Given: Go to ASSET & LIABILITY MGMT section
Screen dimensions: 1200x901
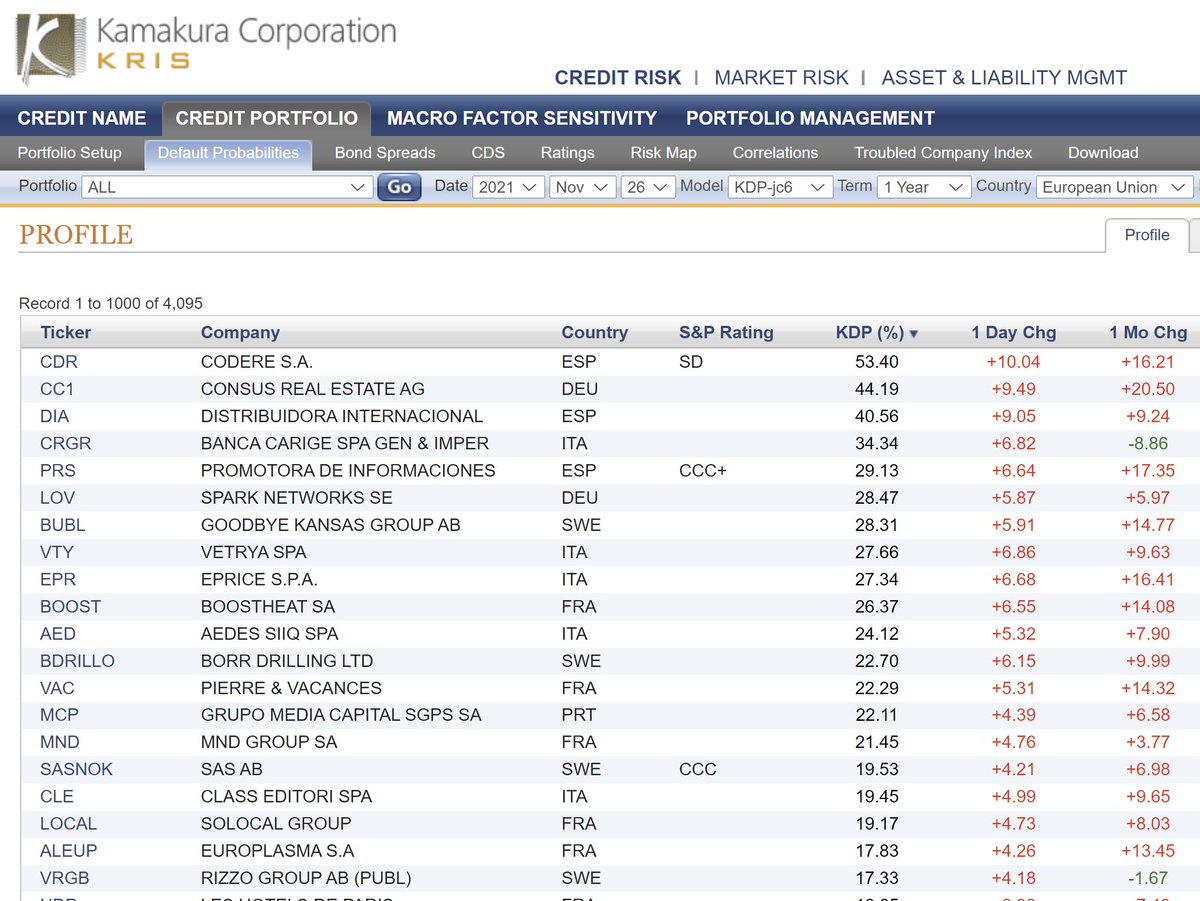Looking at the screenshot, I should coord(1004,77).
